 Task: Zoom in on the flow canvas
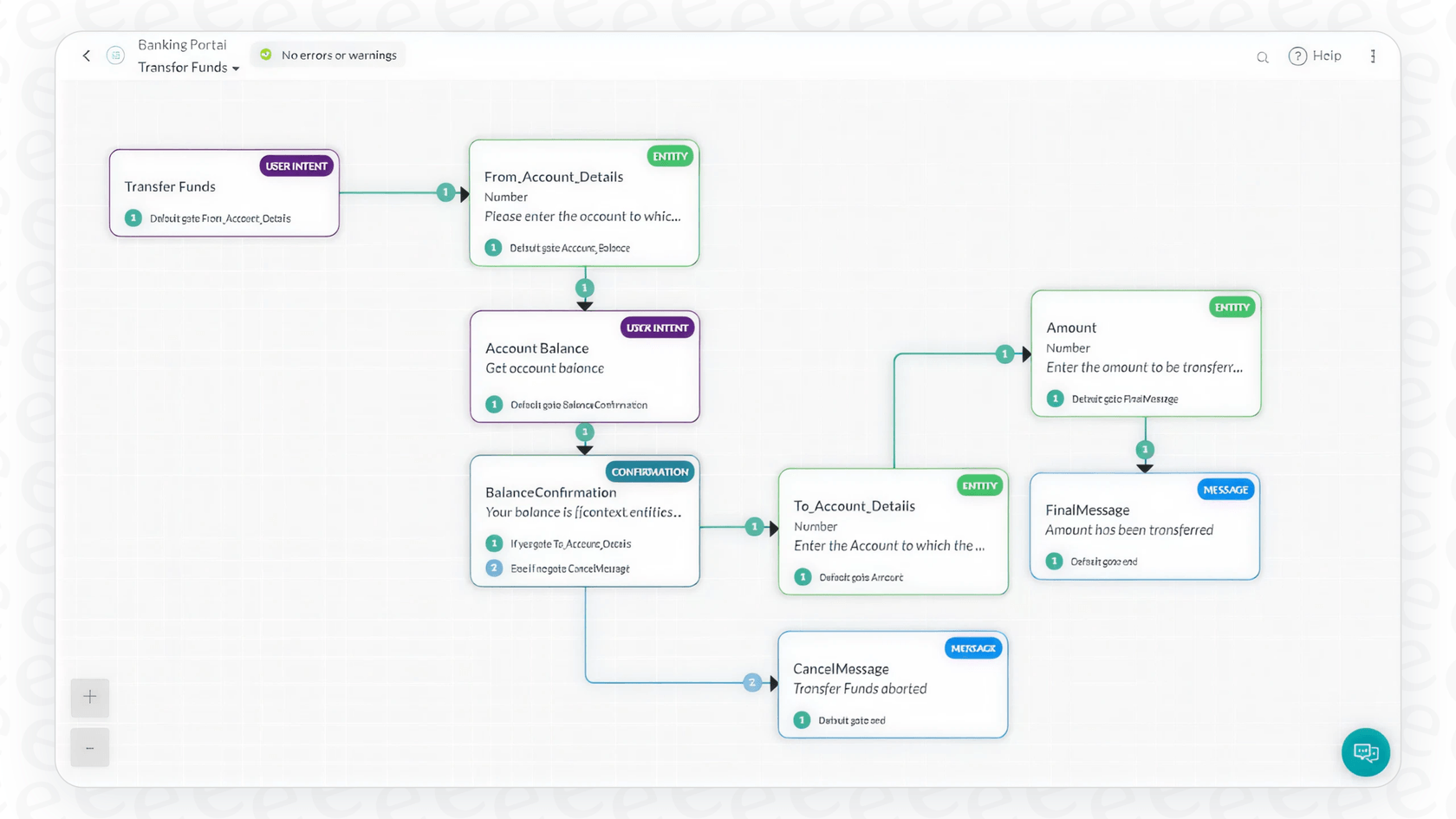89,698
